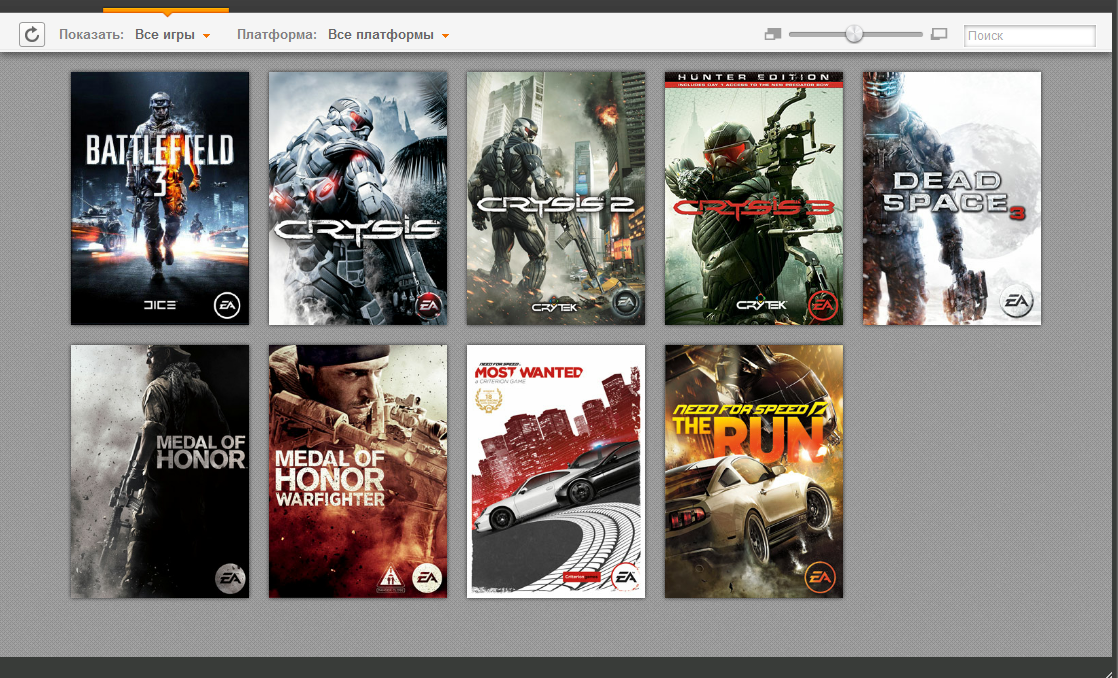Image resolution: width=1118 pixels, height=678 pixels.
Task: Click the "Платформа:" label
Action: (277, 35)
